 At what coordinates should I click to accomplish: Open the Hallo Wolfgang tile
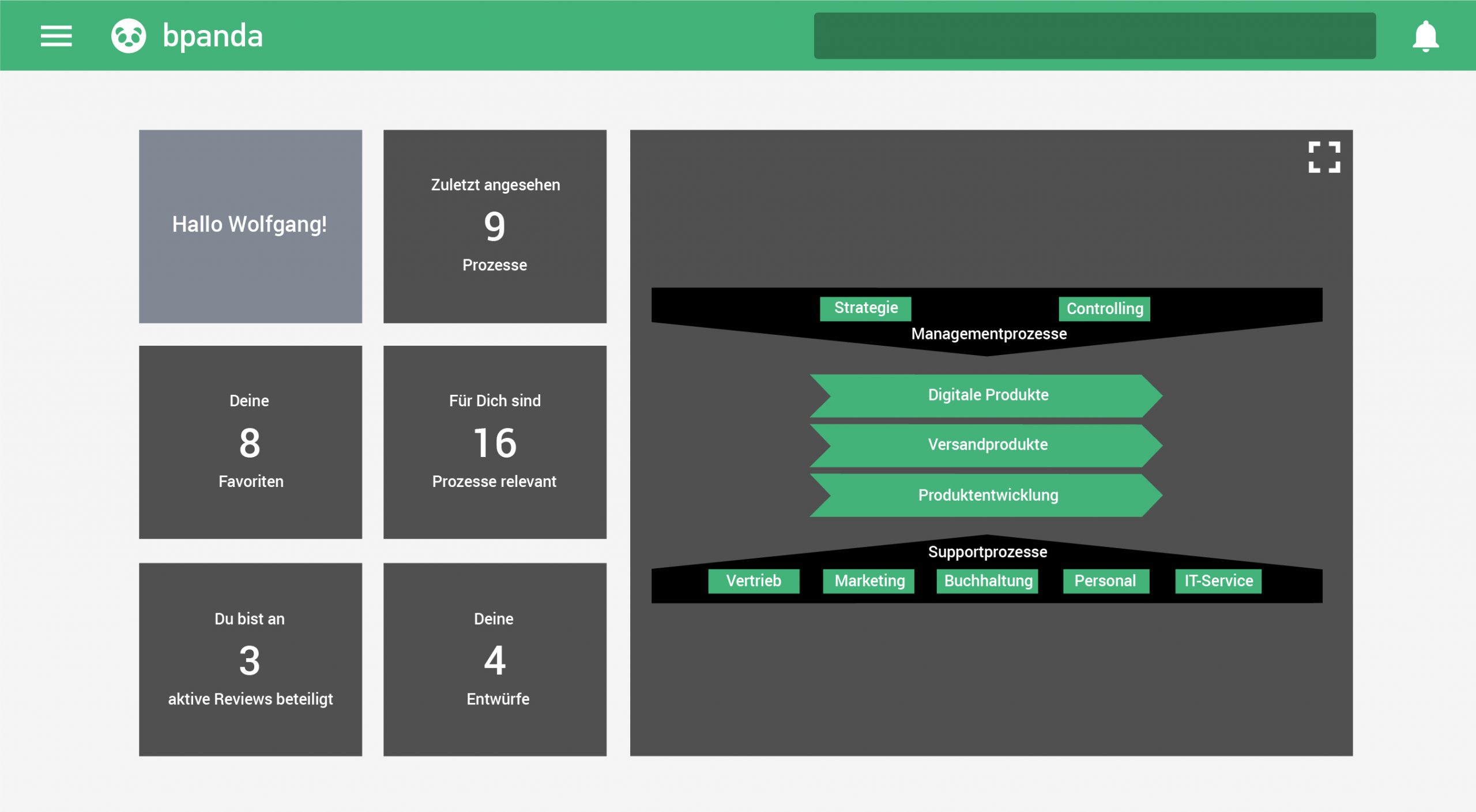point(250,226)
